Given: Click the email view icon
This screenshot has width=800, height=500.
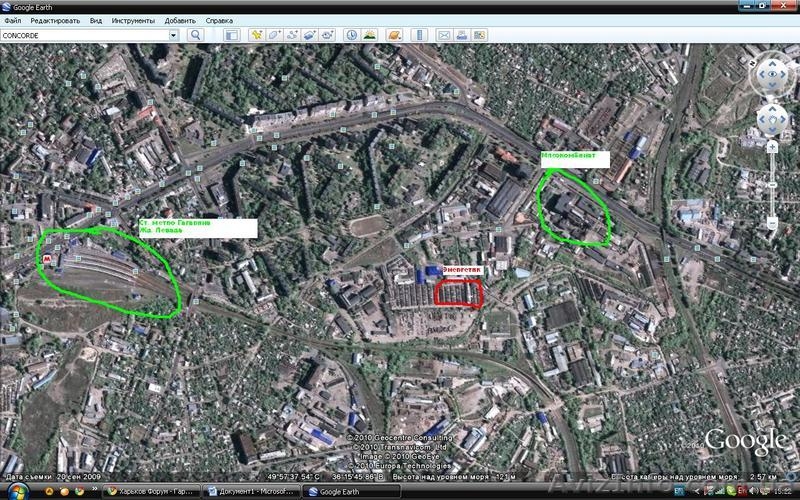Looking at the screenshot, I should coord(445,35).
